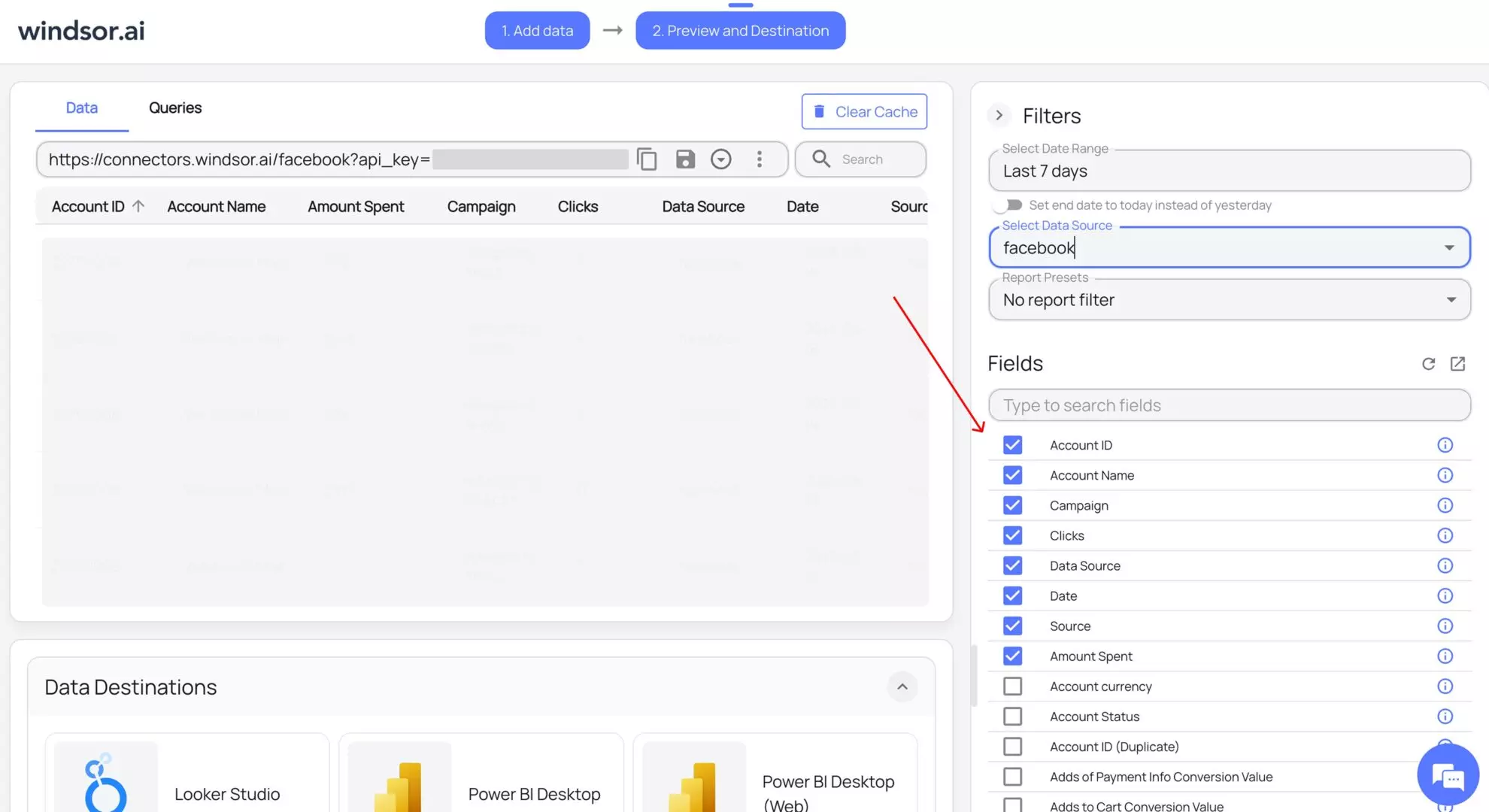Show info for Date field

1445,595
